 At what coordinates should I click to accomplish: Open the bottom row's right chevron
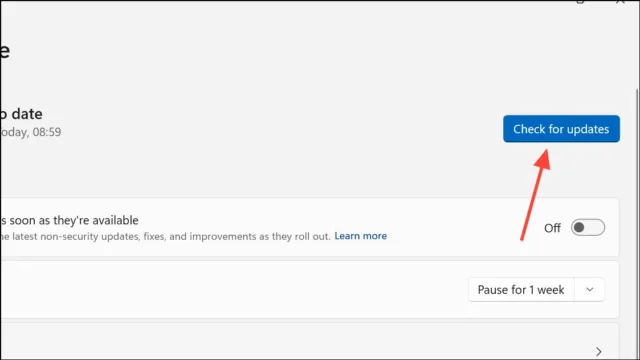598,351
